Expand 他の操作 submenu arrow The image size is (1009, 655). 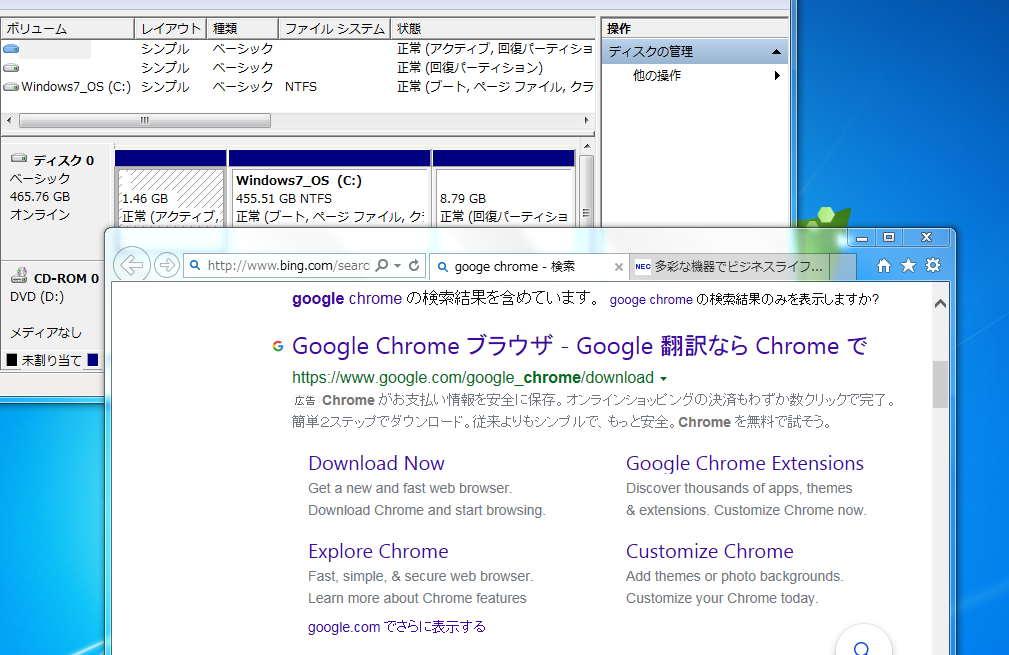[x=777, y=75]
